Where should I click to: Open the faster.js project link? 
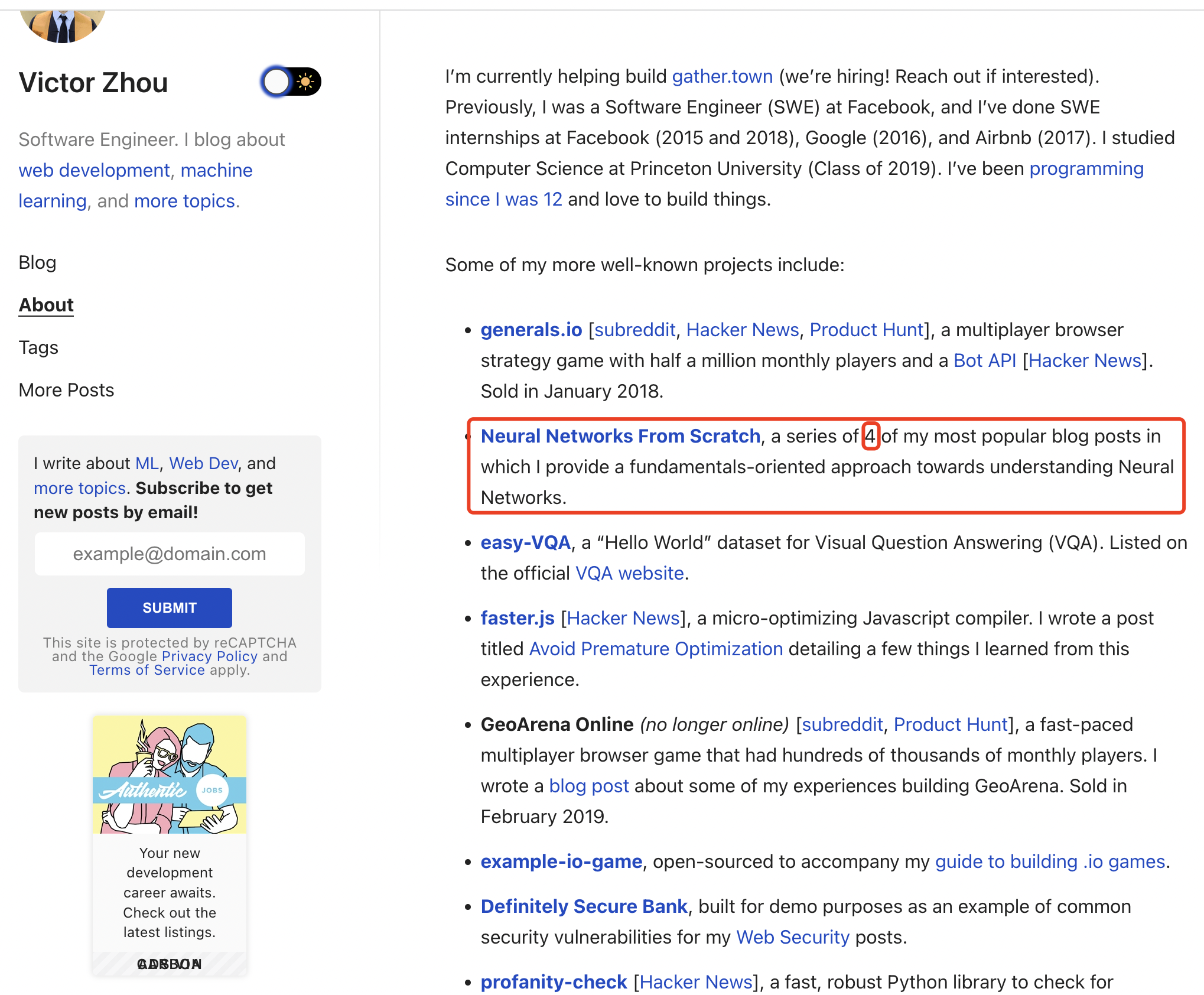518,618
